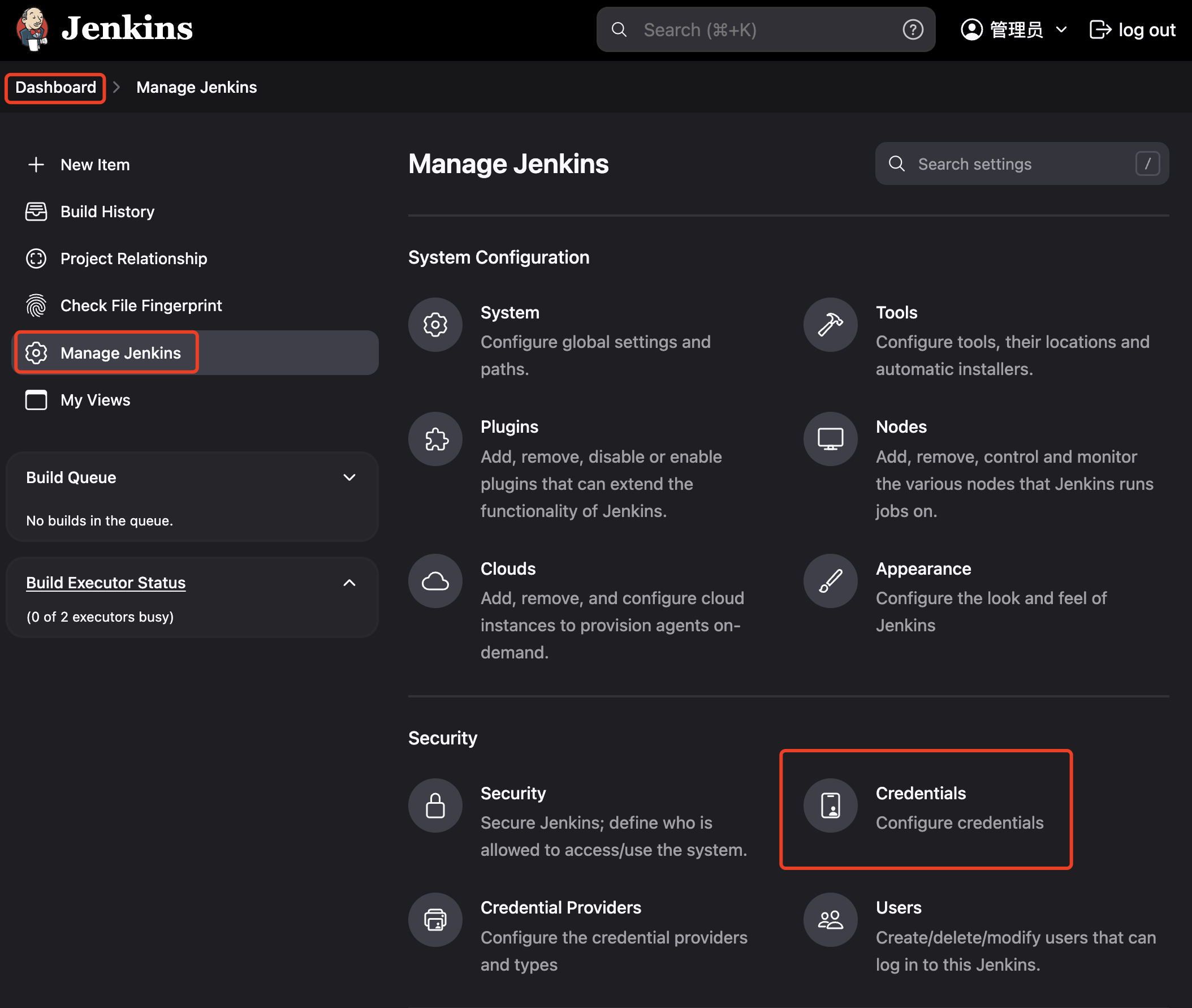Click the Nodes monitor icon
This screenshot has height=1008, width=1192.
(830, 439)
